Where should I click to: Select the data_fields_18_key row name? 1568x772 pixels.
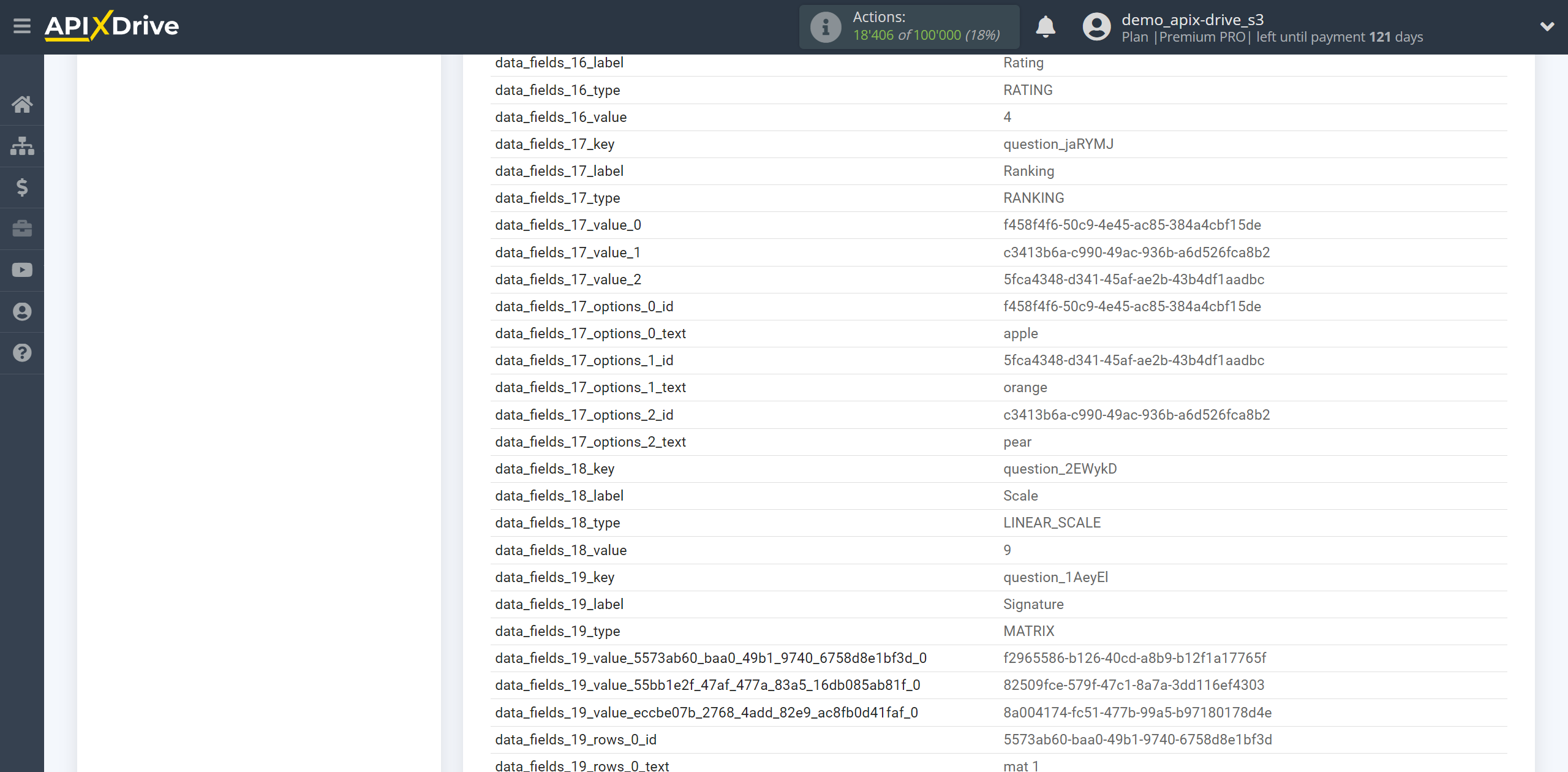click(x=554, y=469)
